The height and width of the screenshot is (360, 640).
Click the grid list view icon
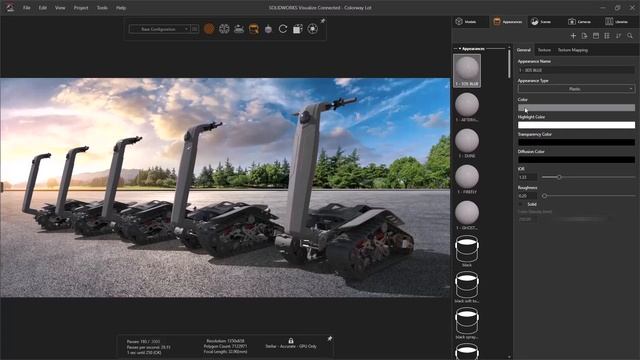coord(607,36)
